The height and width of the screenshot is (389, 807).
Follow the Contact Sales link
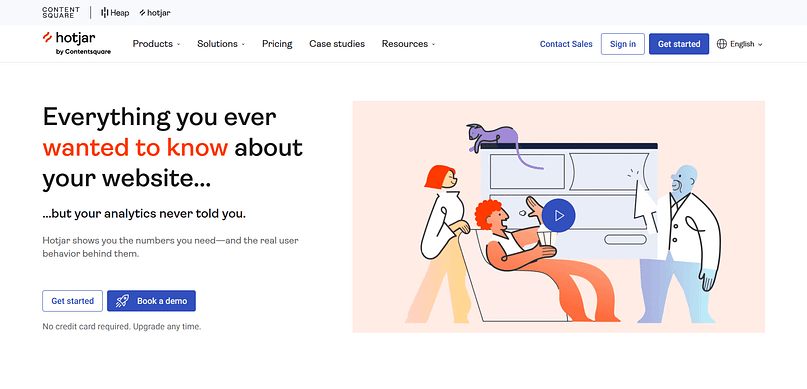pos(566,44)
